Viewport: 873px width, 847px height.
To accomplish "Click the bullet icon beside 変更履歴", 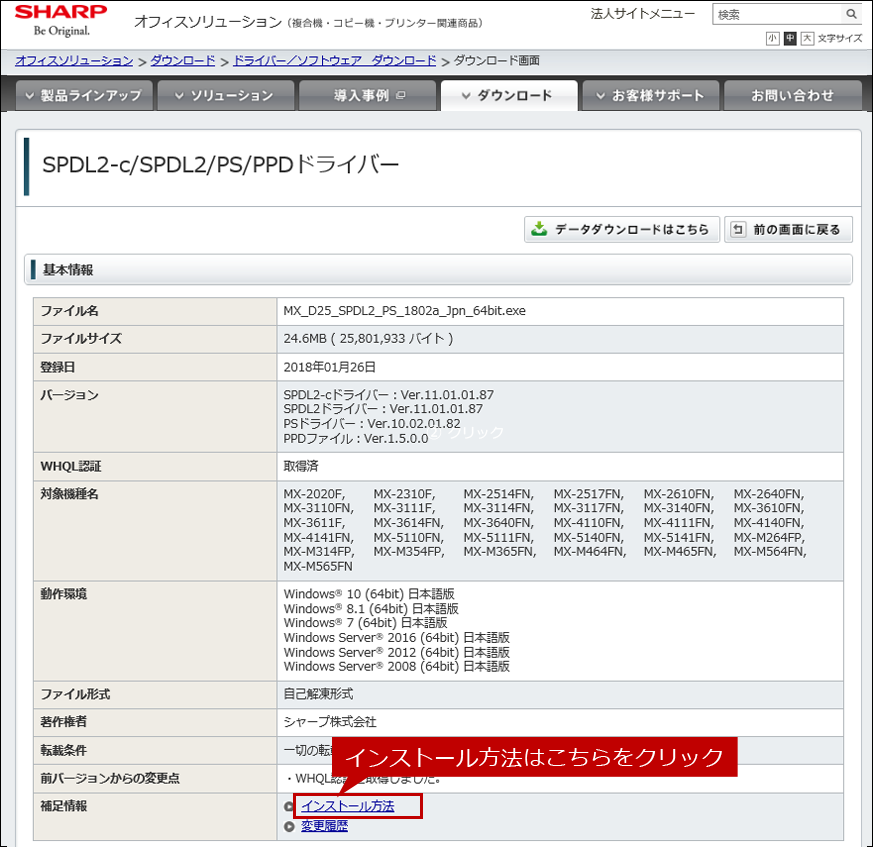I will tap(290, 826).
